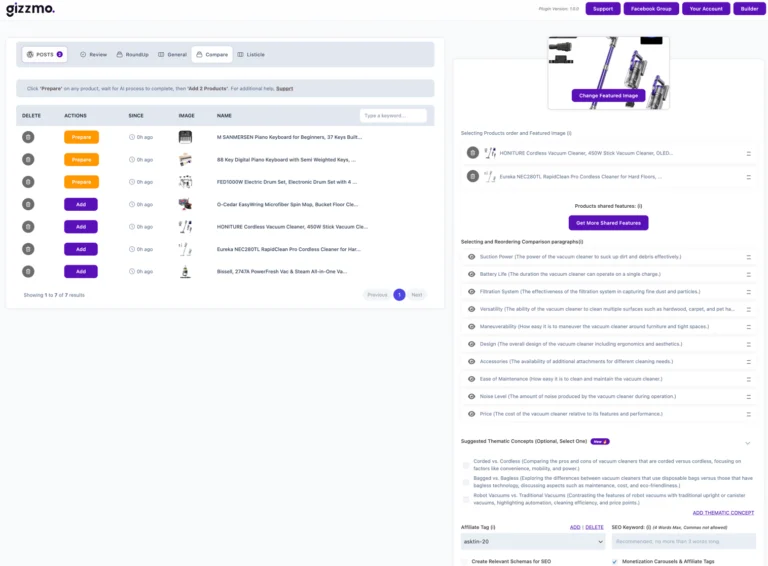
Task: Click the gizzmo logo
Action: (x=30, y=10)
